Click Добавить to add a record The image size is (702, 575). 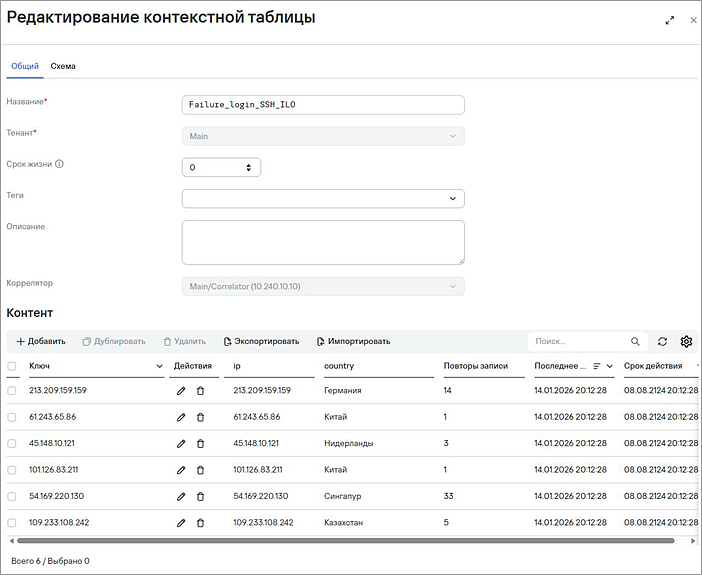(41, 342)
